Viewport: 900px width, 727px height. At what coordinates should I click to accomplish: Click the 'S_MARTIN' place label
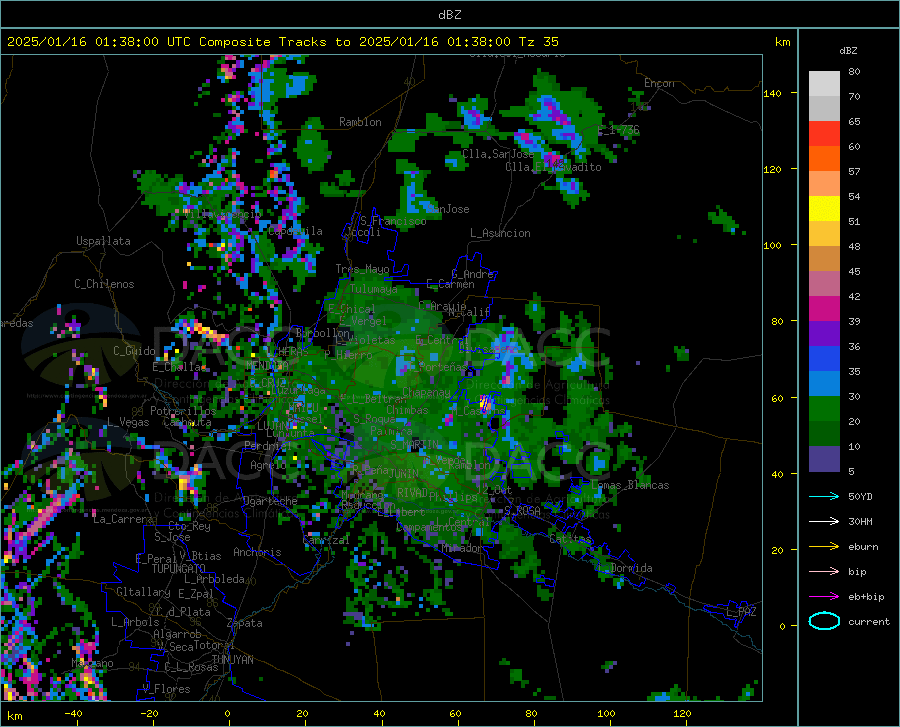(414, 444)
